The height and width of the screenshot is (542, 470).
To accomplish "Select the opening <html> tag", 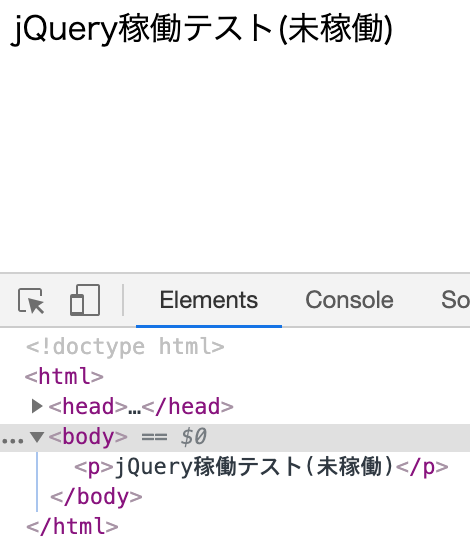I will (x=64, y=376).
